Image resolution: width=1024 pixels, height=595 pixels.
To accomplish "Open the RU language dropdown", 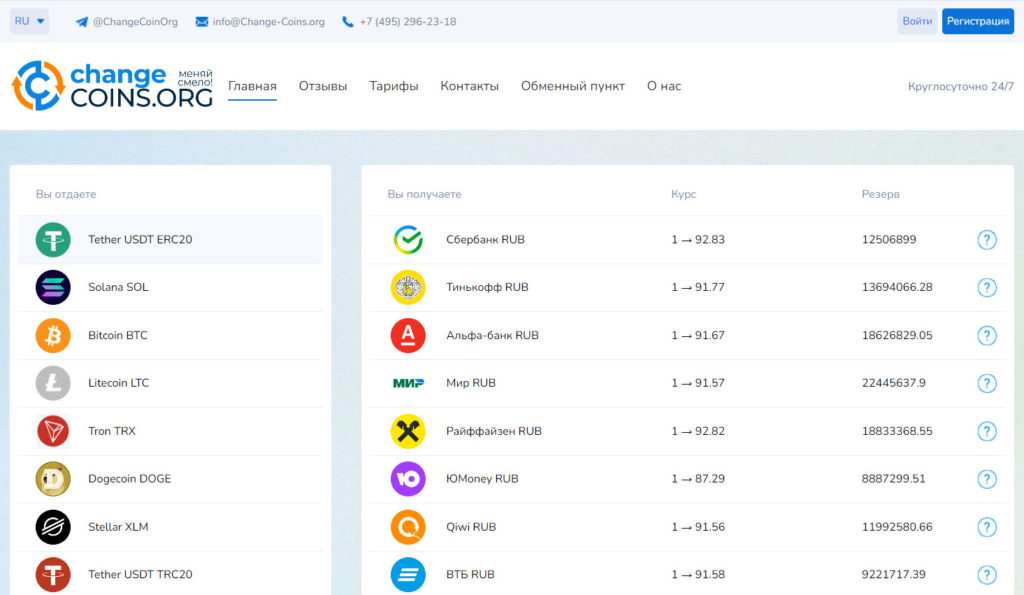I will (x=29, y=21).
